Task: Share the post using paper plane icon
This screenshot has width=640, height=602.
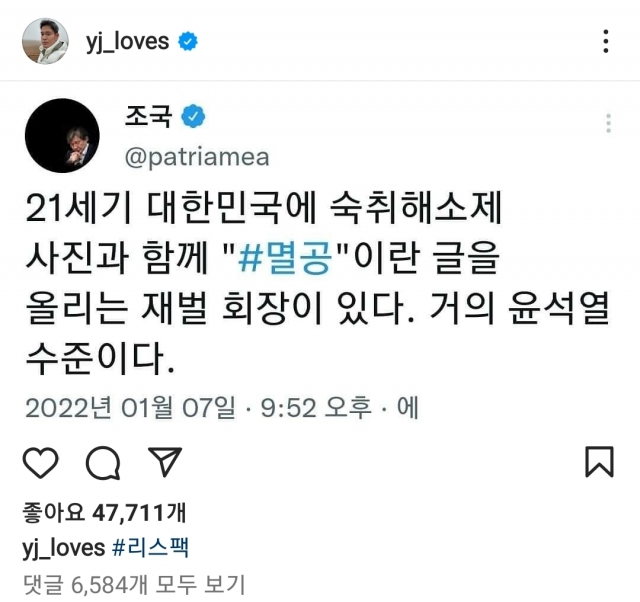Action: point(164,462)
